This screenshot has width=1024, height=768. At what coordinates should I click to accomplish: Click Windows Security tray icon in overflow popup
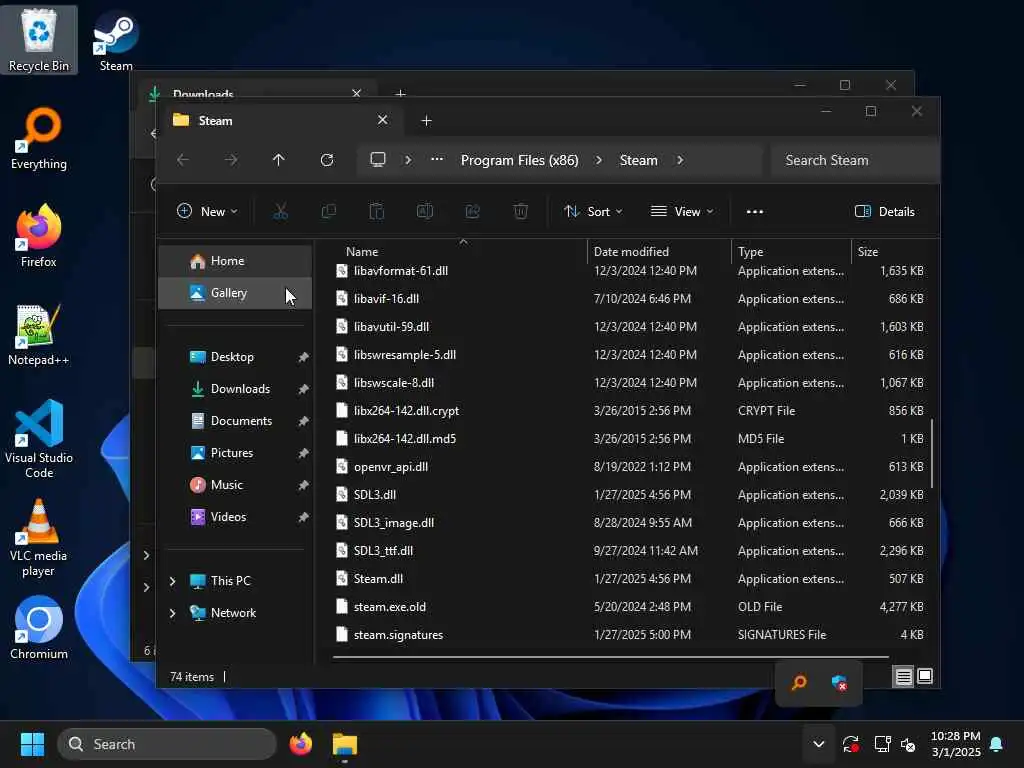840,683
